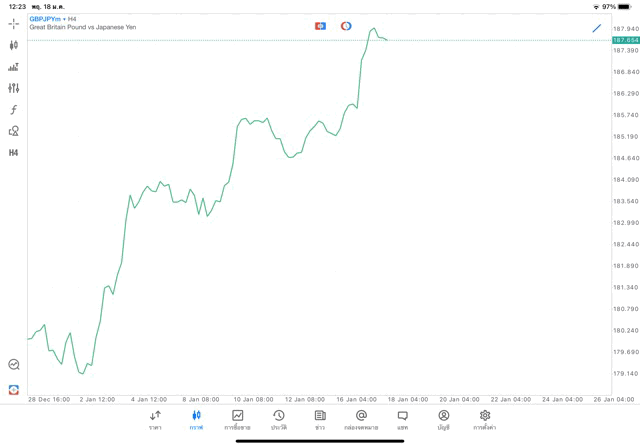The width and height of the screenshot is (640, 447).
Task: Open the กล่องจดหมาย mailbox tab
Action: coord(361,420)
